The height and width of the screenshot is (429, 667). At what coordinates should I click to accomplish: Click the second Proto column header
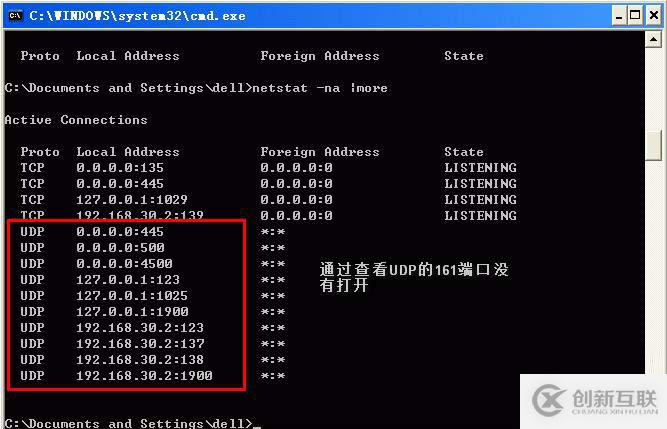[x=40, y=152]
